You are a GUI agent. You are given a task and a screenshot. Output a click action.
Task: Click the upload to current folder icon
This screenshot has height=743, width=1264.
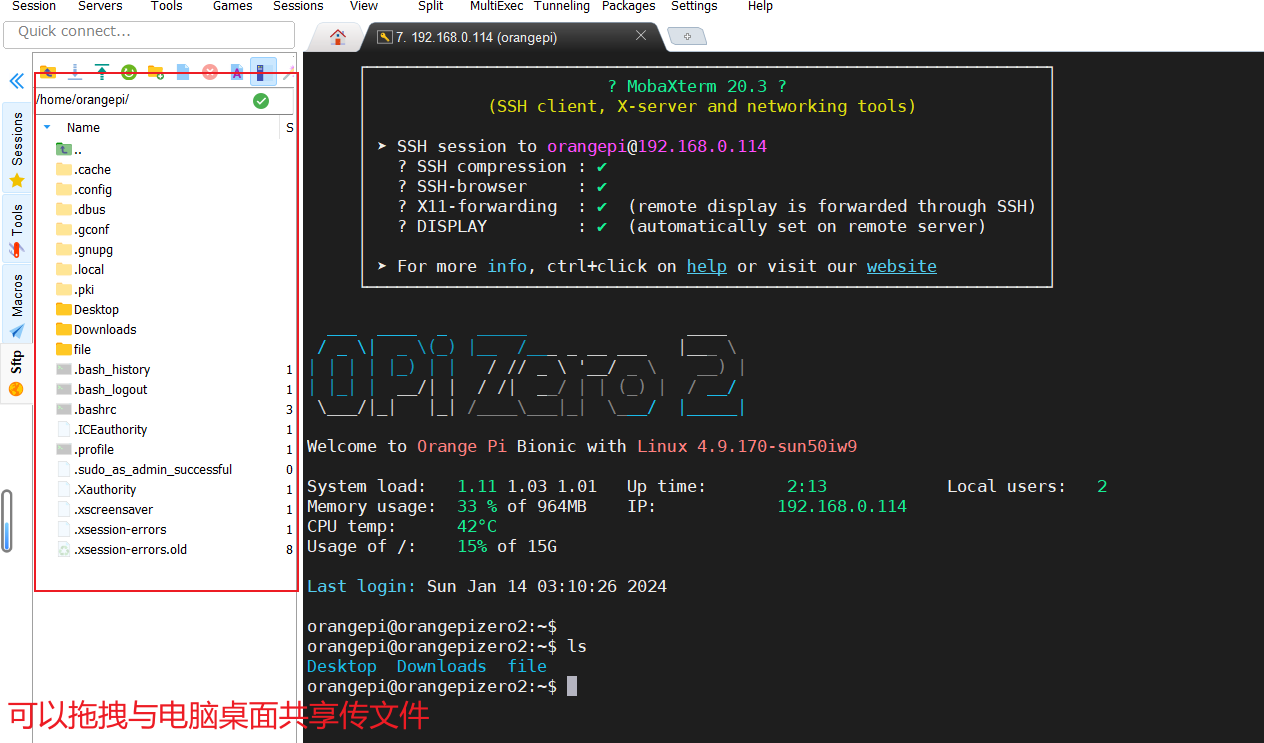click(x=102, y=72)
